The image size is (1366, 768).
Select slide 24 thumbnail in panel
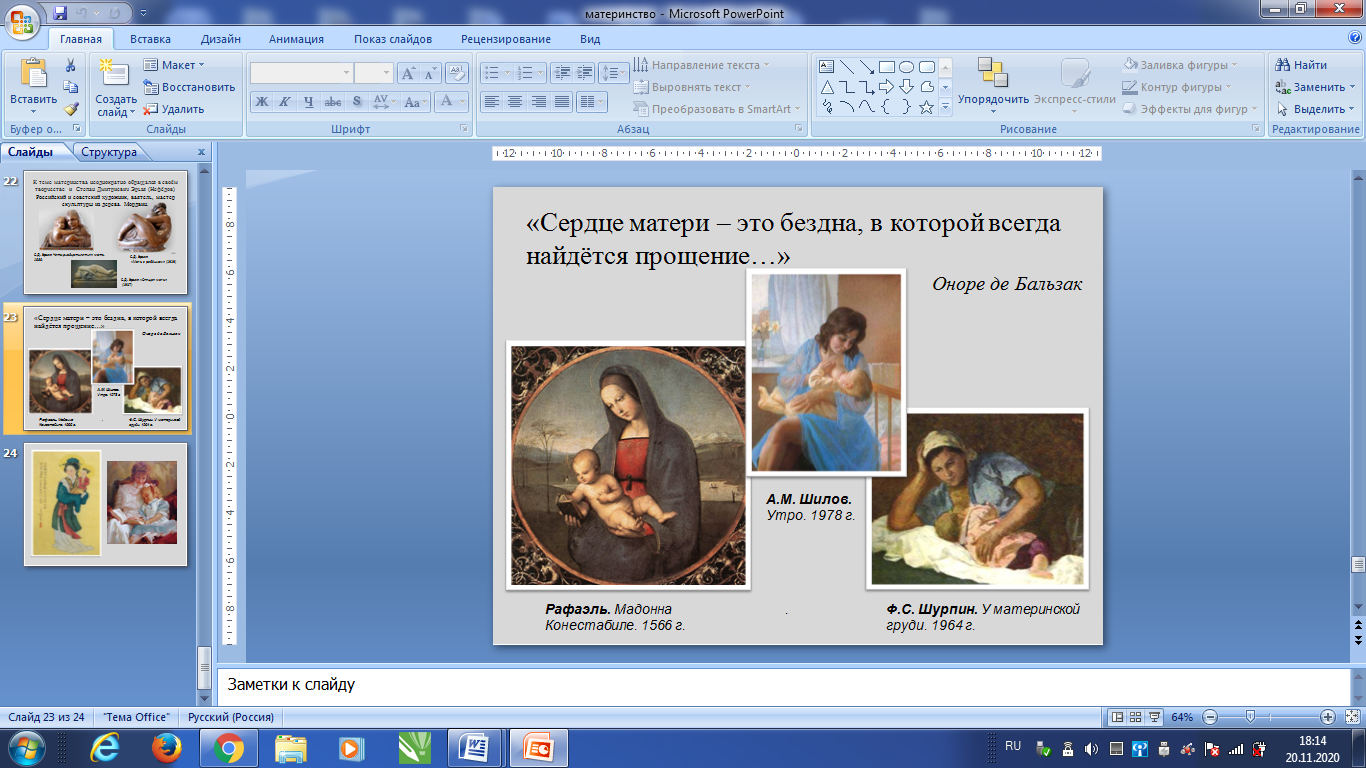tap(105, 505)
